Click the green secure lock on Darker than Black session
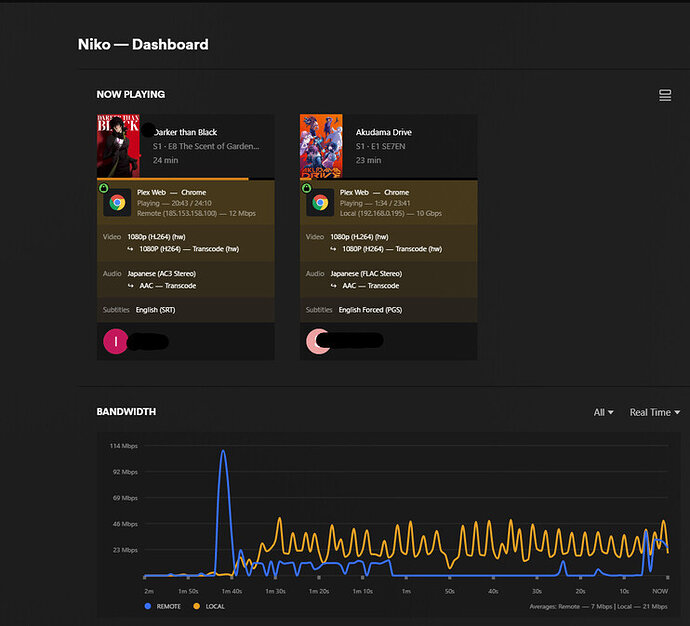This screenshot has width=690, height=626. (x=103, y=188)
